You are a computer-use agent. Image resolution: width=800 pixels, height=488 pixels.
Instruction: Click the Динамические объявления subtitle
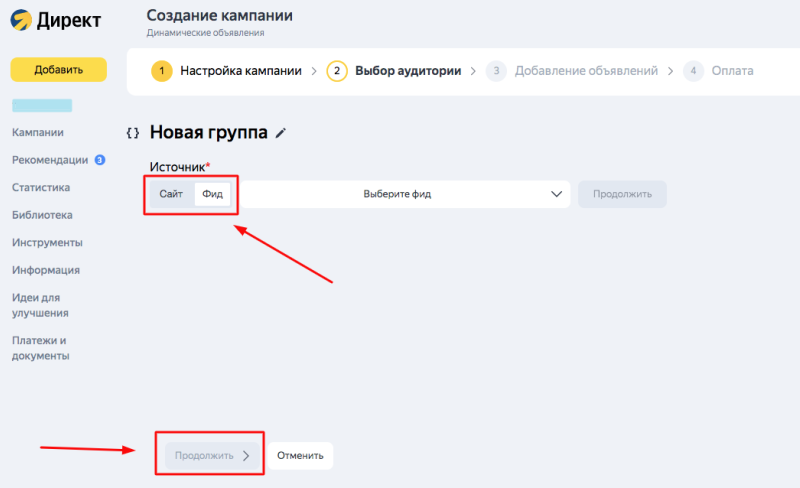click(x=205, y=33)
